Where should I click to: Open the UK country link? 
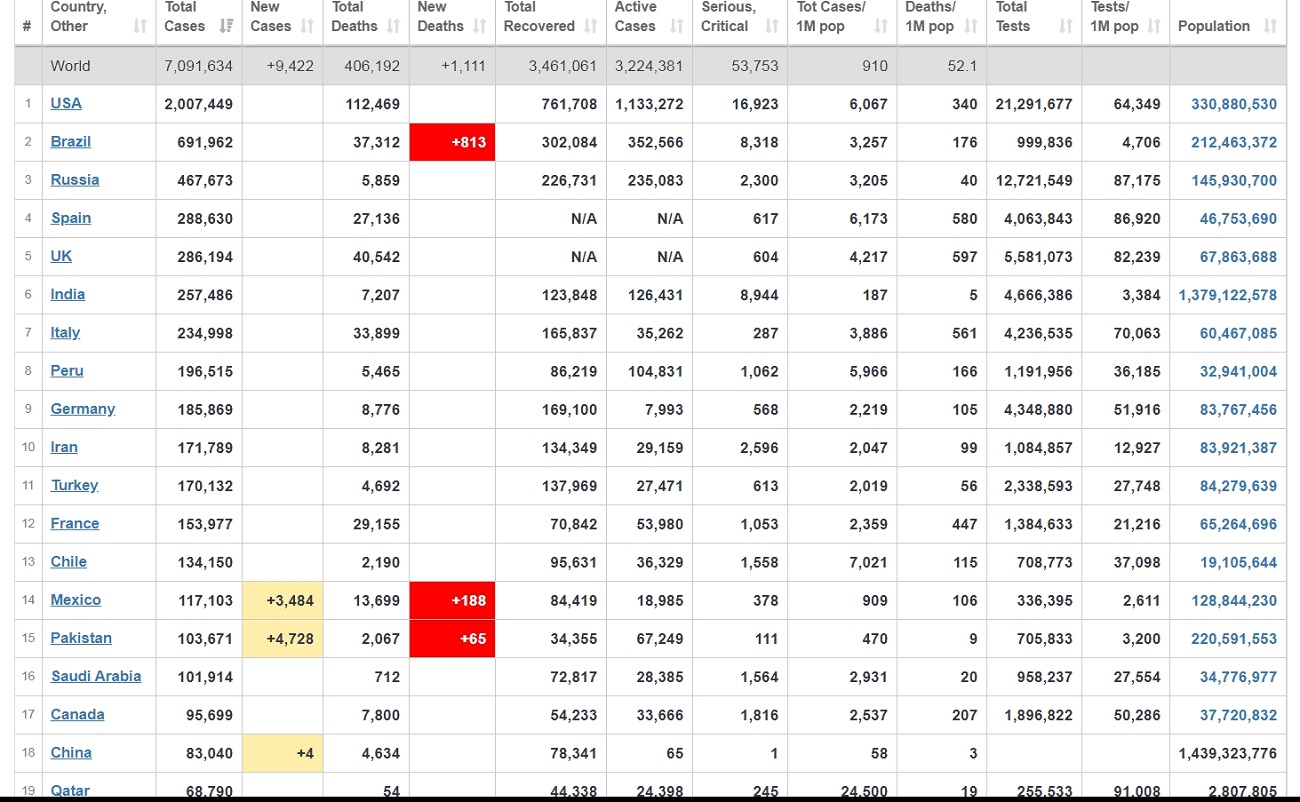point(62,255)
